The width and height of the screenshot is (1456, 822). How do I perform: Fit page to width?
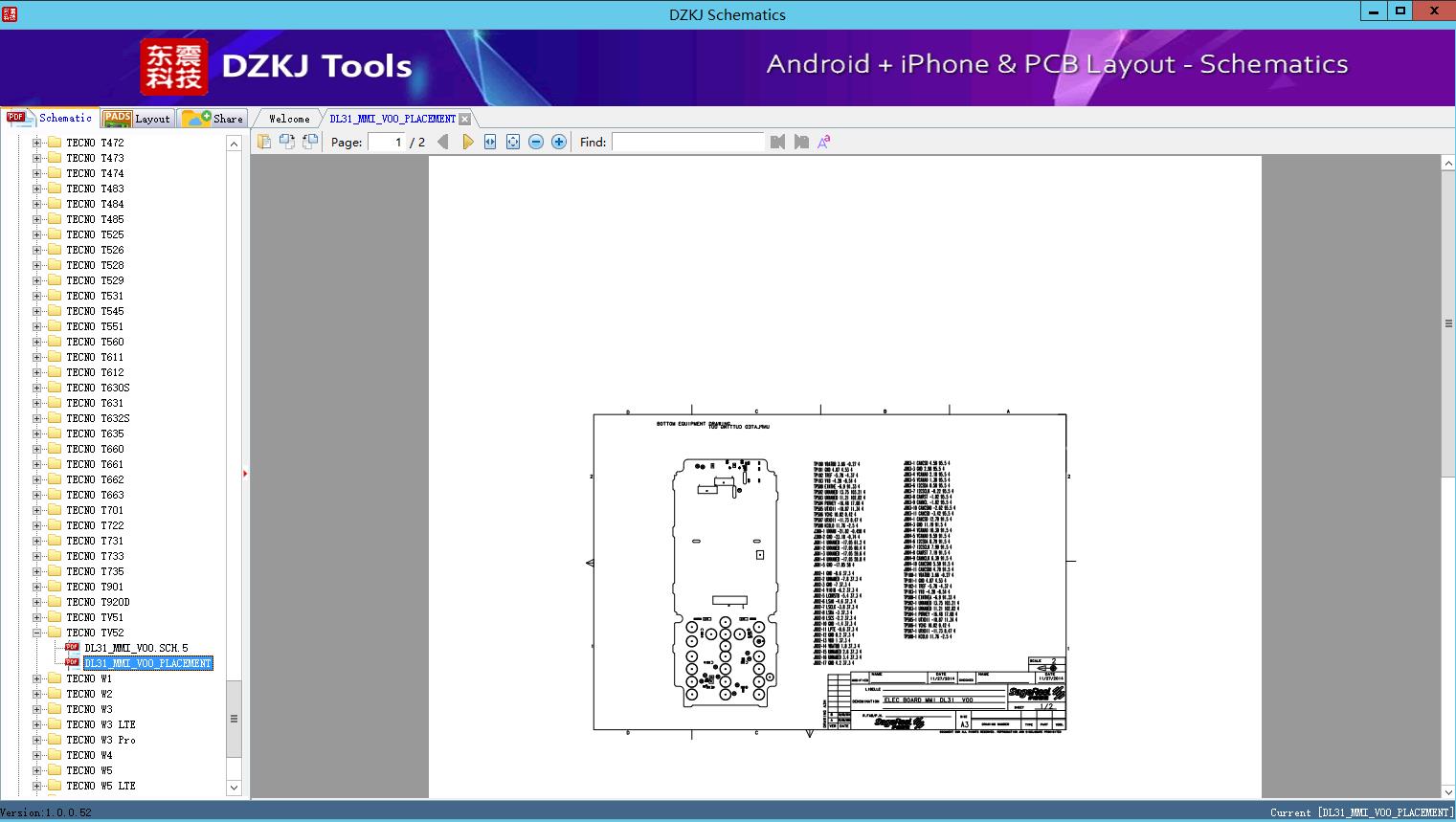pyautogui.click(x=490, y=142)
